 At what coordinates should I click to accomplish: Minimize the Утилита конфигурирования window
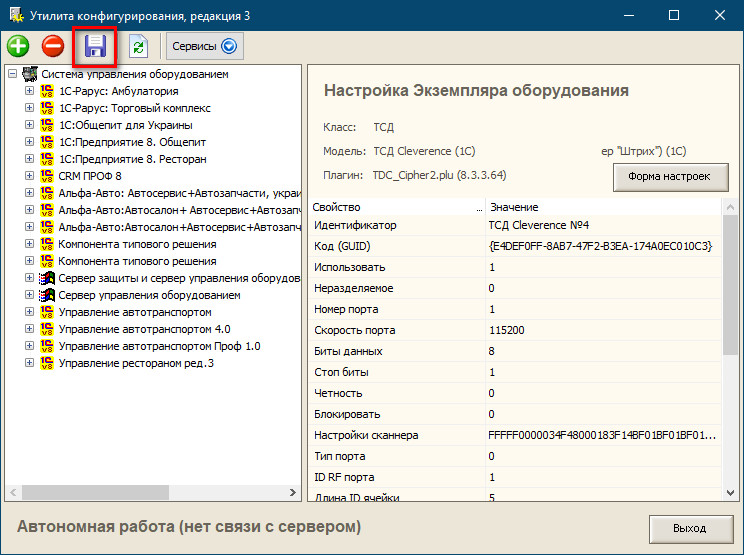[x=629, y=15]
